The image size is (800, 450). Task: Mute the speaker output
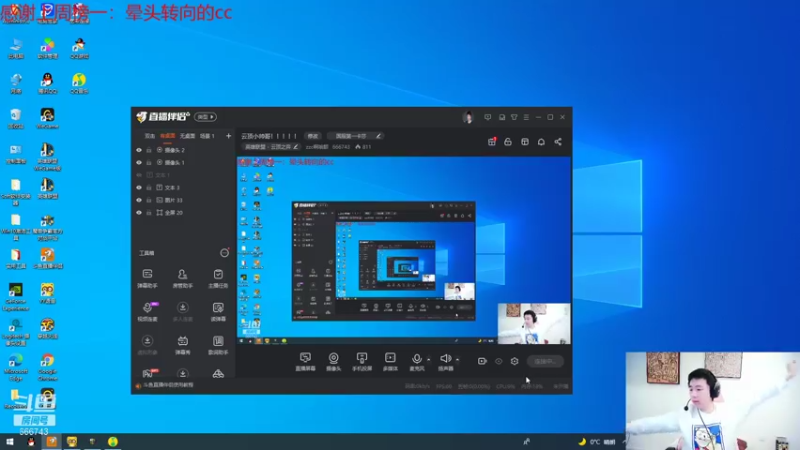click(x=445, y=361)
